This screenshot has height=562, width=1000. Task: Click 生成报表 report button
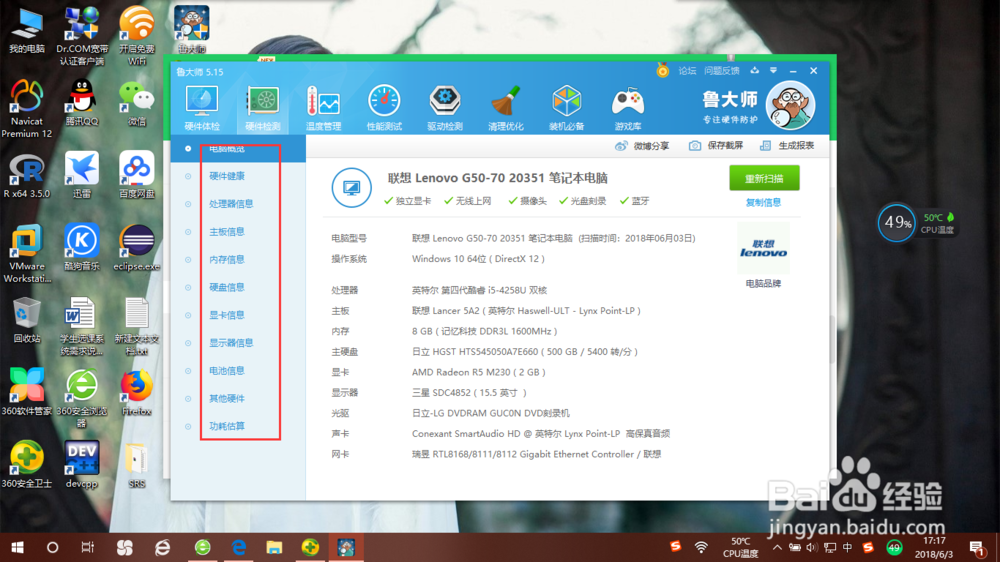pyautogui.click(x=787, y=146)
